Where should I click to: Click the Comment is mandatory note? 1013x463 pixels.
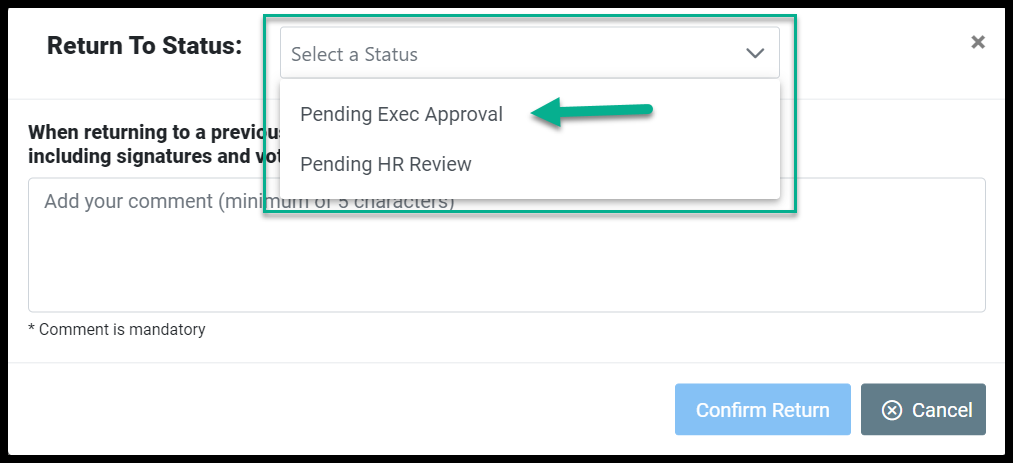pyautogui.click(x=117, y=329)
